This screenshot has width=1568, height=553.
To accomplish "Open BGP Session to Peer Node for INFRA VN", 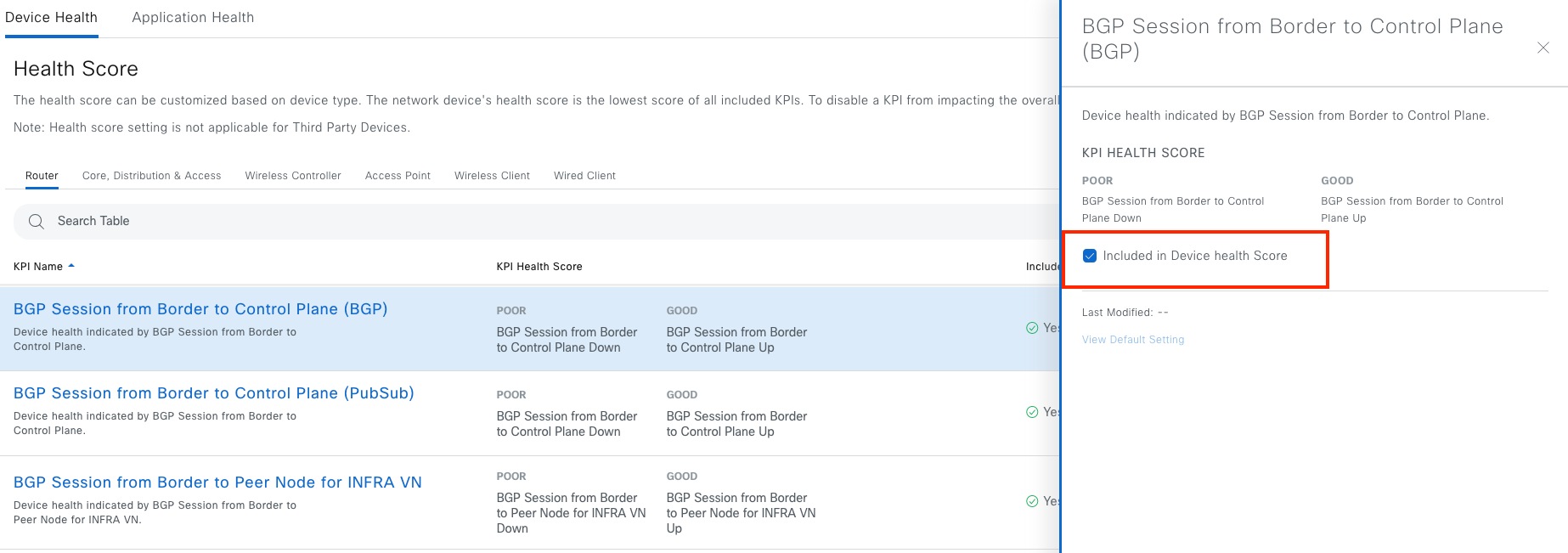I will (x=217, y=482).
